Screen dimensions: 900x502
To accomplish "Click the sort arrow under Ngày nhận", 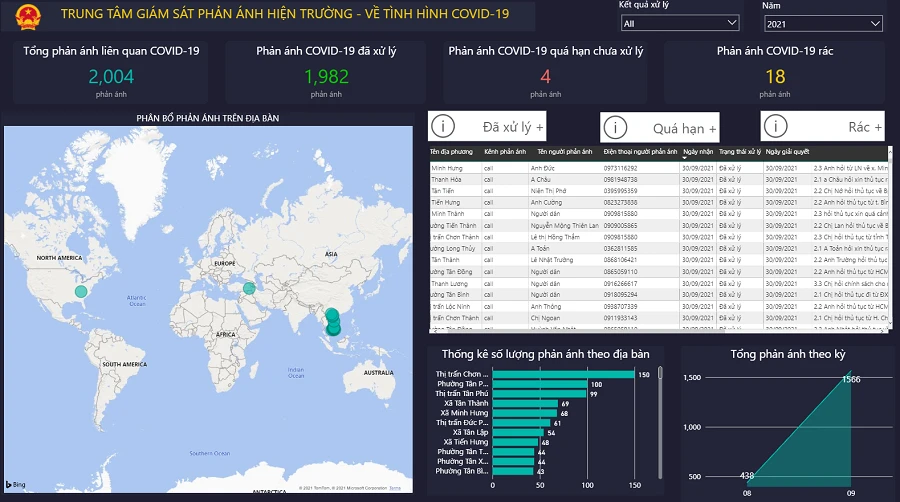I will point(685,158).
